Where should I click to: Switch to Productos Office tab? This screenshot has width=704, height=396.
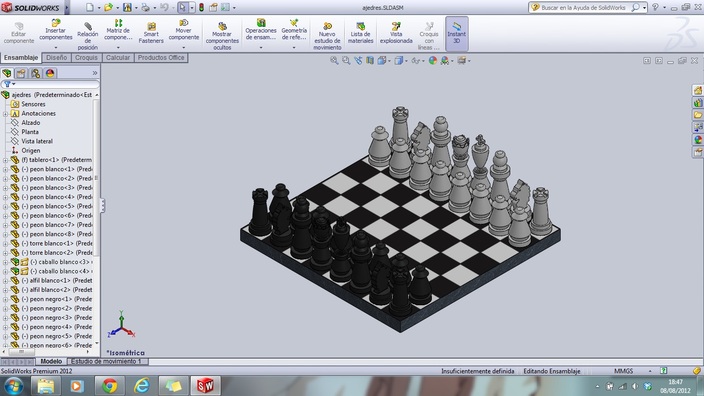[x=161, y=57]
